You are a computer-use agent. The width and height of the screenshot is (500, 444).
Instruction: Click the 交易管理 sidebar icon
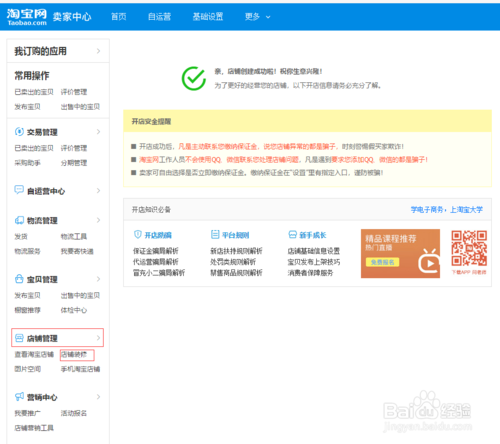(19, 132)
